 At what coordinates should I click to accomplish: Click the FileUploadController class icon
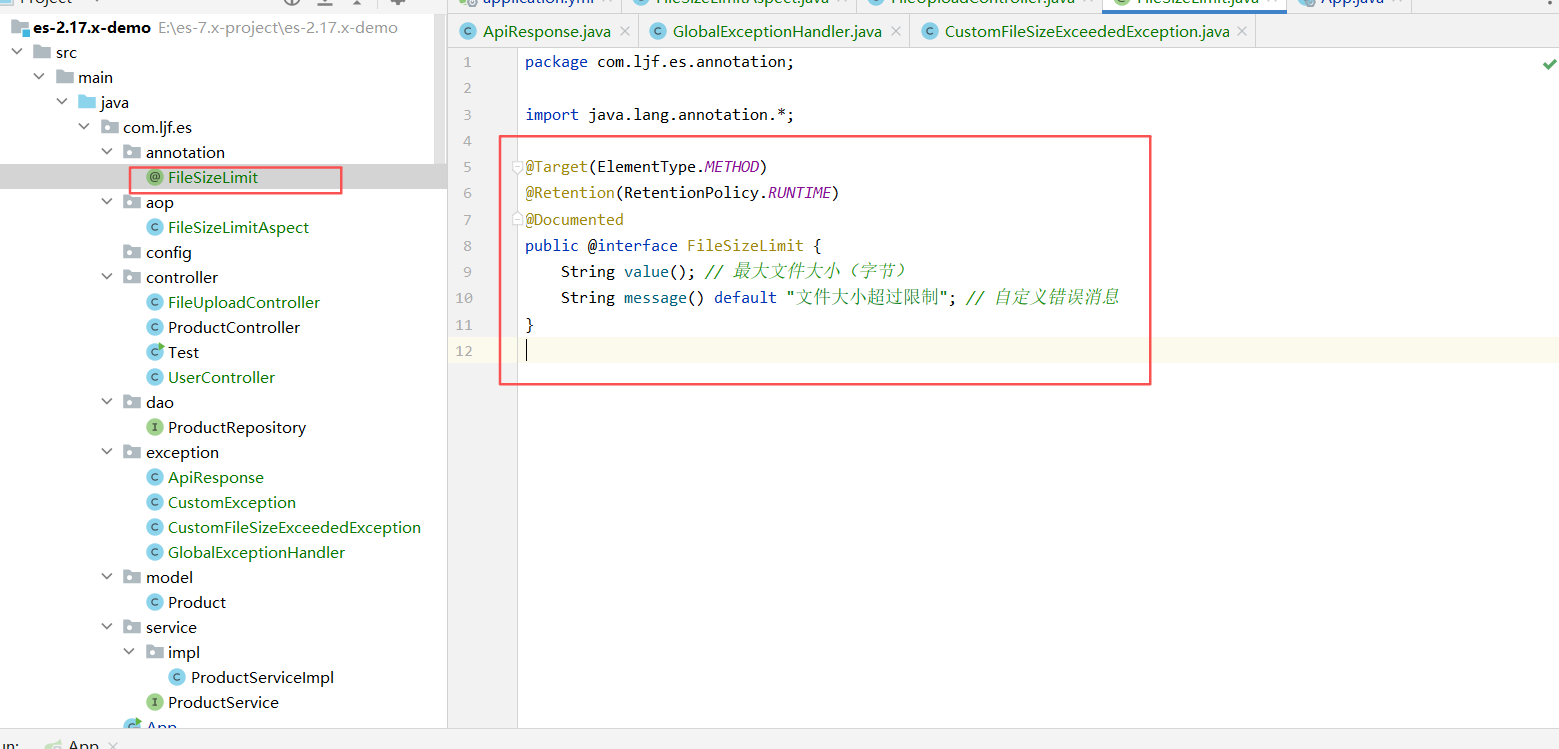pos(154,303)
